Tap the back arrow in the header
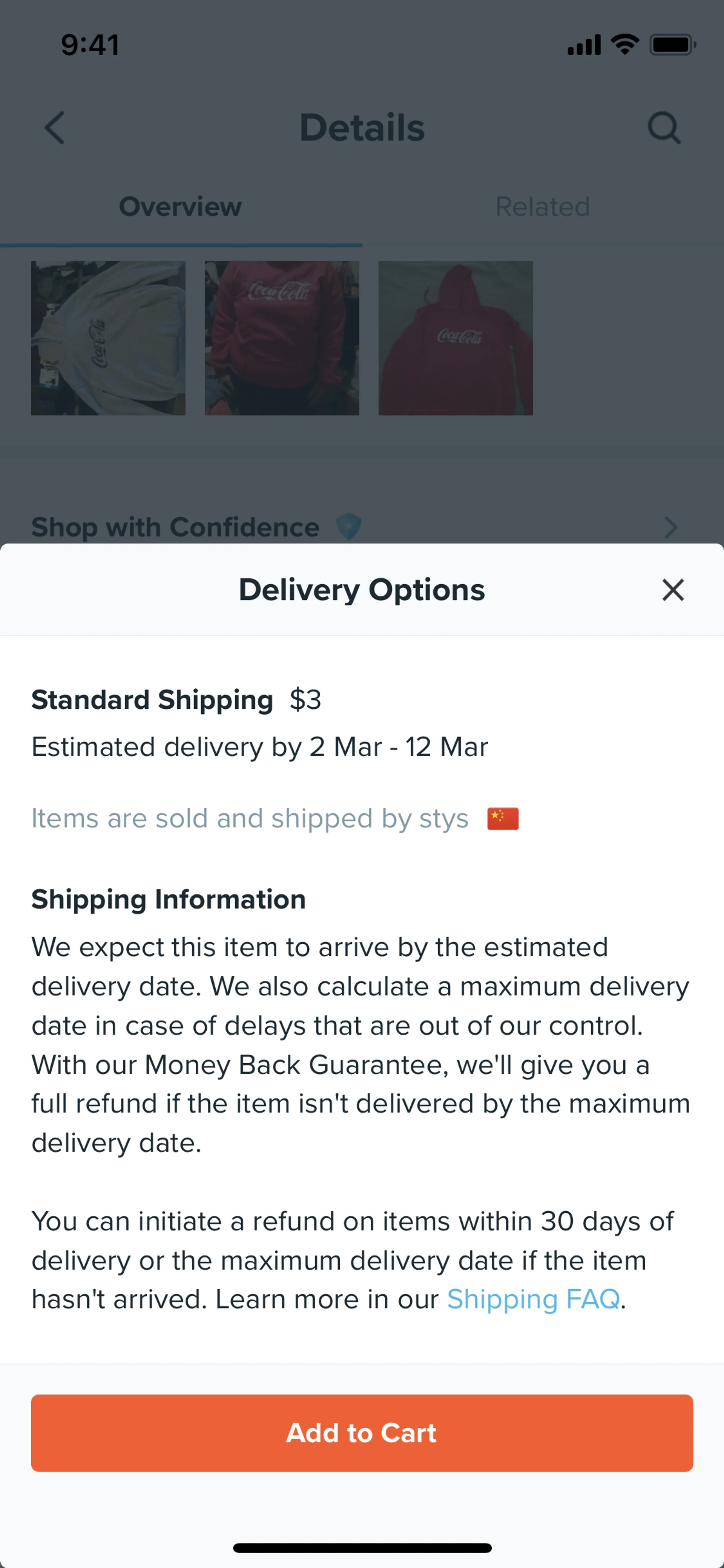 click(x=55, y=128)
